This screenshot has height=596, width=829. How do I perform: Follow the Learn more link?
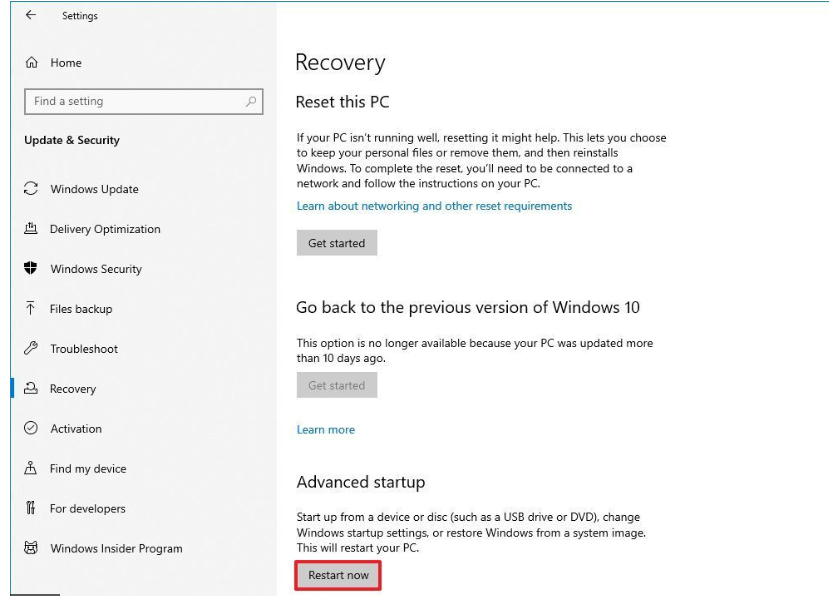click(x=325, y=430)
